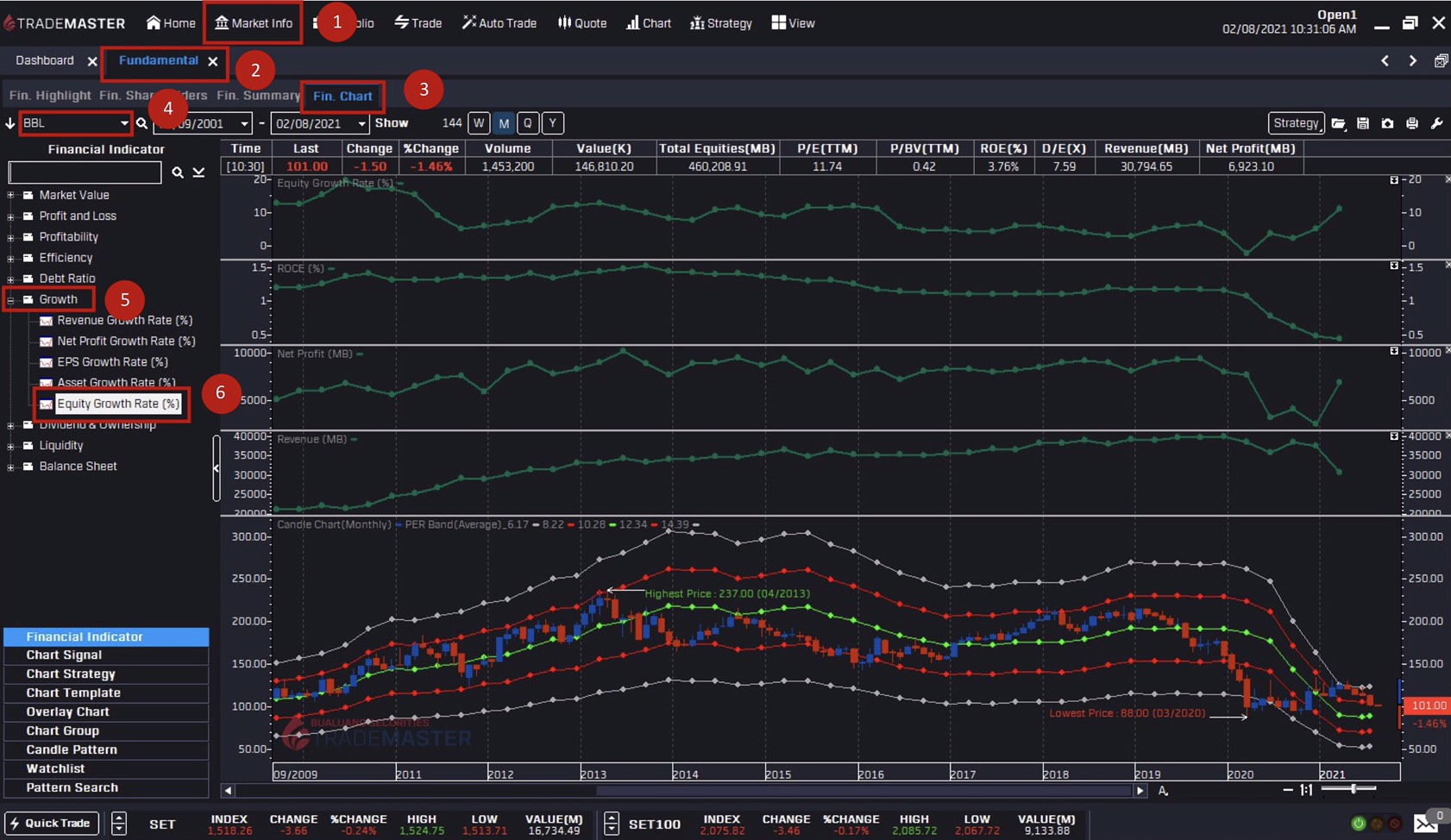Screen dimensions: 1451x840
Task: Click chart scrollbar left arrow
Action: click(229, 790)
